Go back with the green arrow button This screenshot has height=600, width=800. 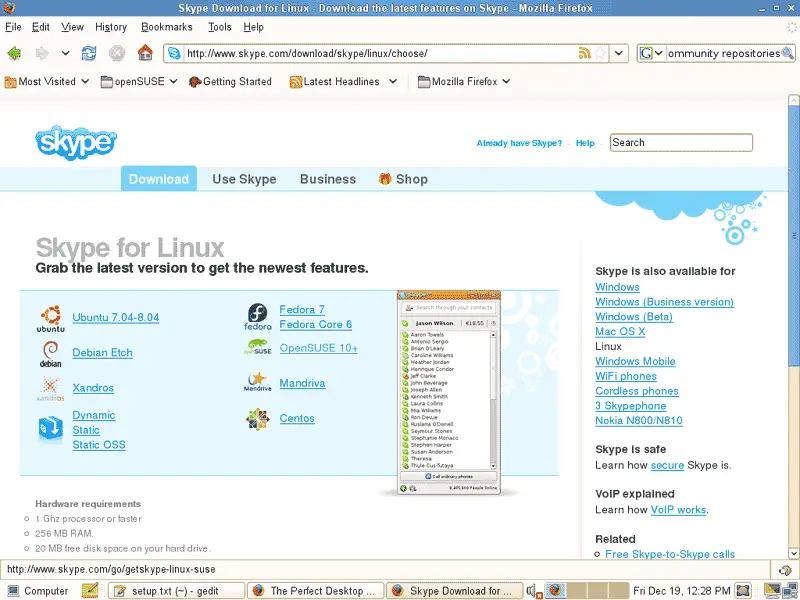click(x=14, y=53)
